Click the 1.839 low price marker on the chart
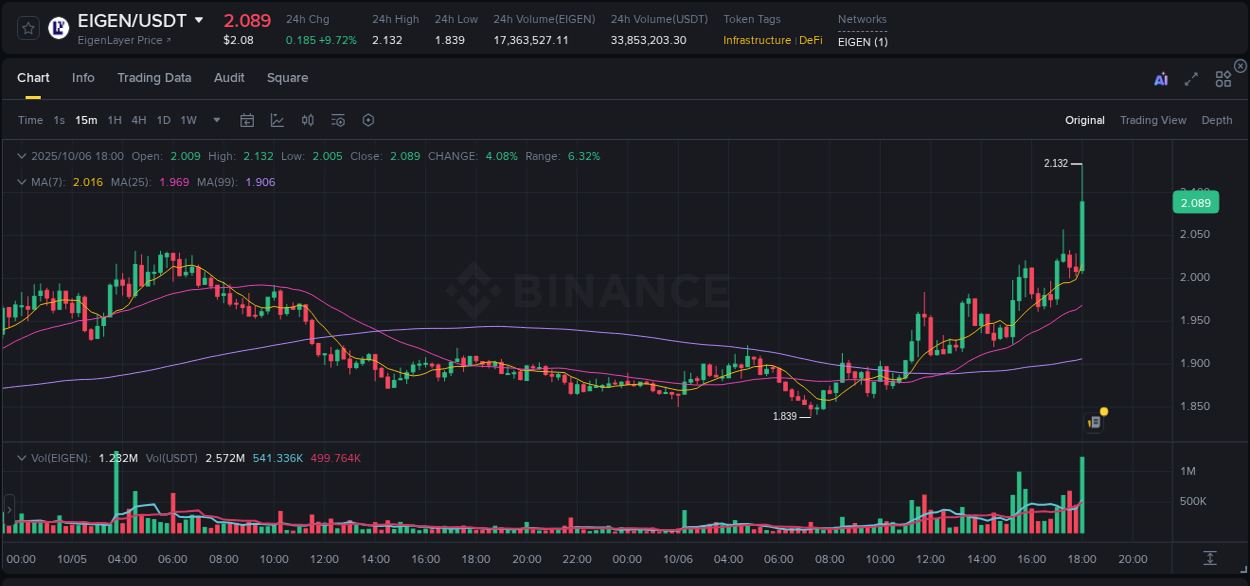 (x=787, y=416)
